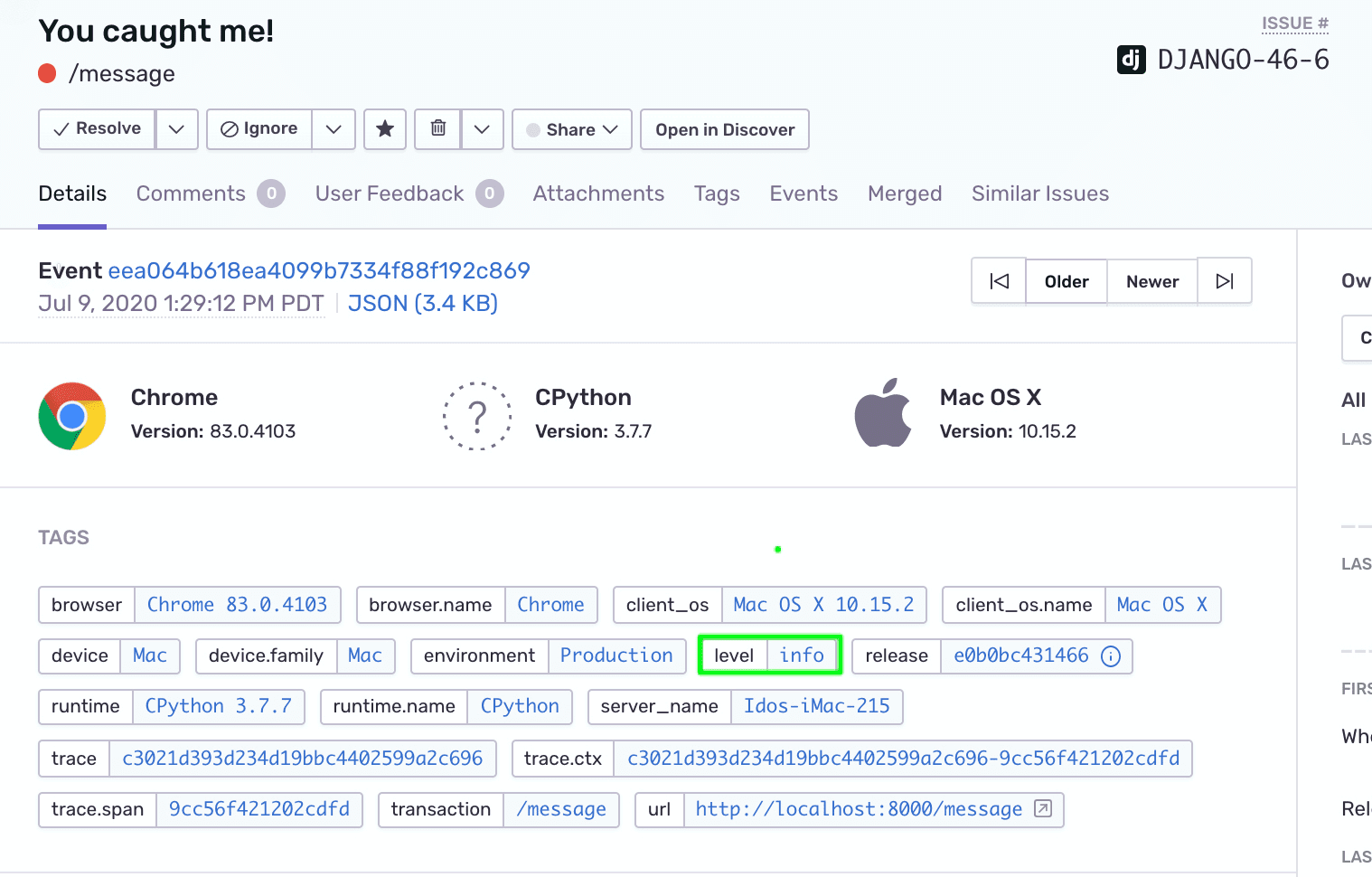
Task: Switch to the Comments tab
Action: click(x=190, y=193)
